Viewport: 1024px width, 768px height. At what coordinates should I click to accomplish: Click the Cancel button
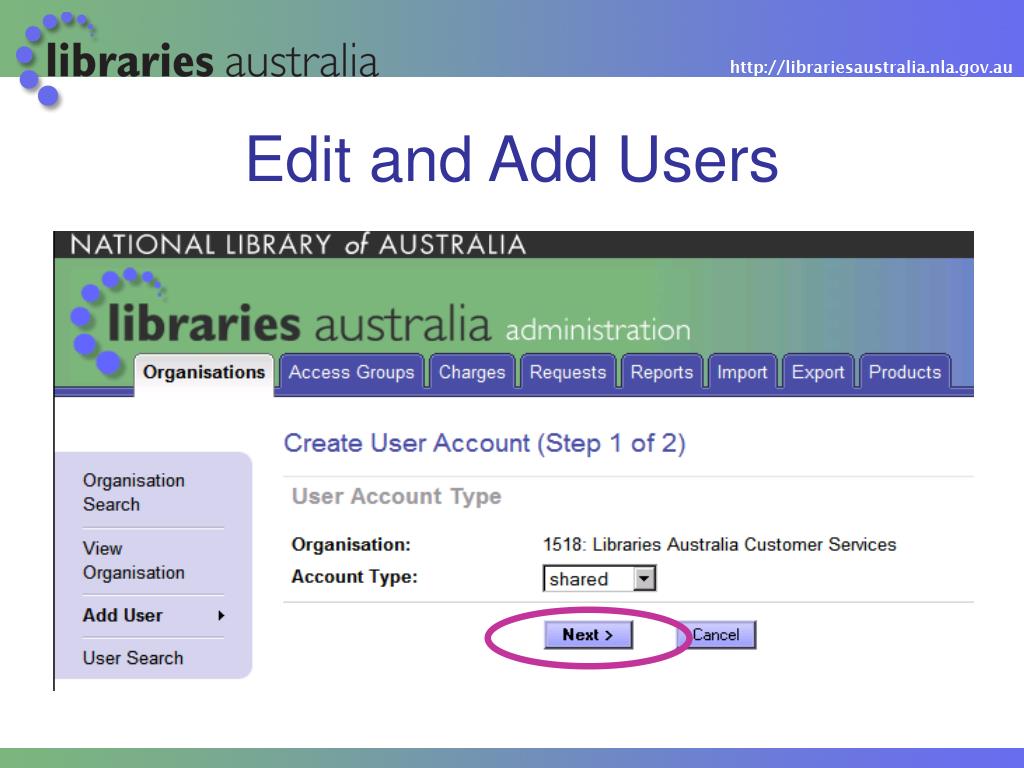point(716,635)
